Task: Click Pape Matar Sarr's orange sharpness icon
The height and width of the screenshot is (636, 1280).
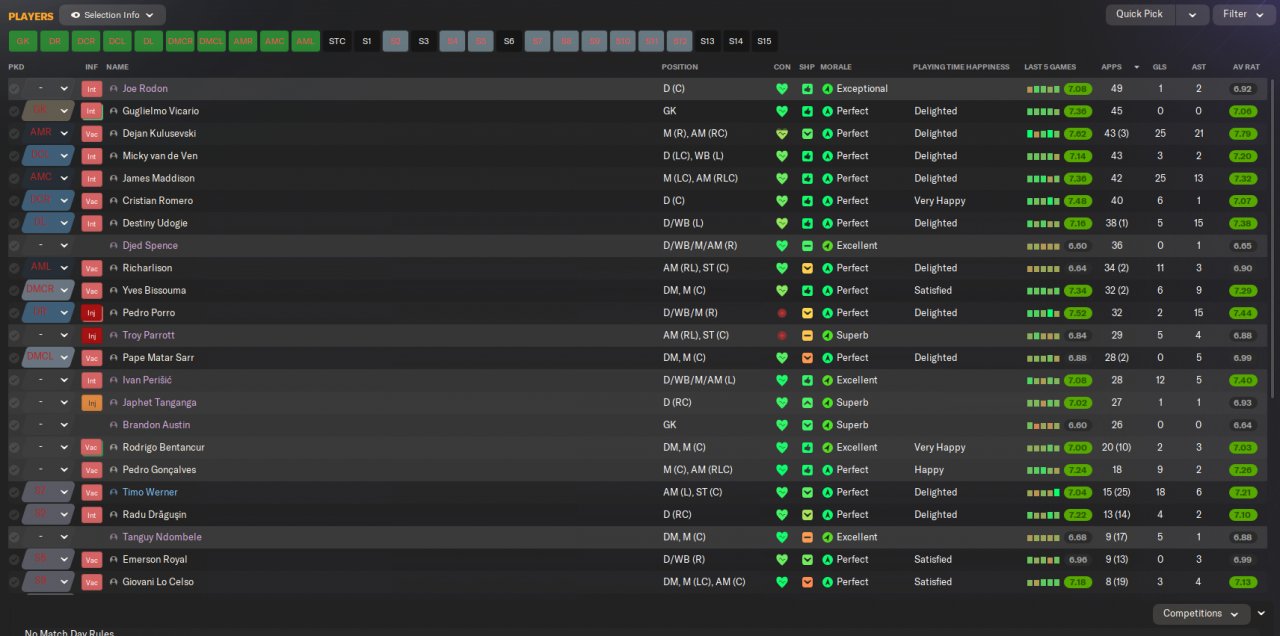Action: coord(807,358)
